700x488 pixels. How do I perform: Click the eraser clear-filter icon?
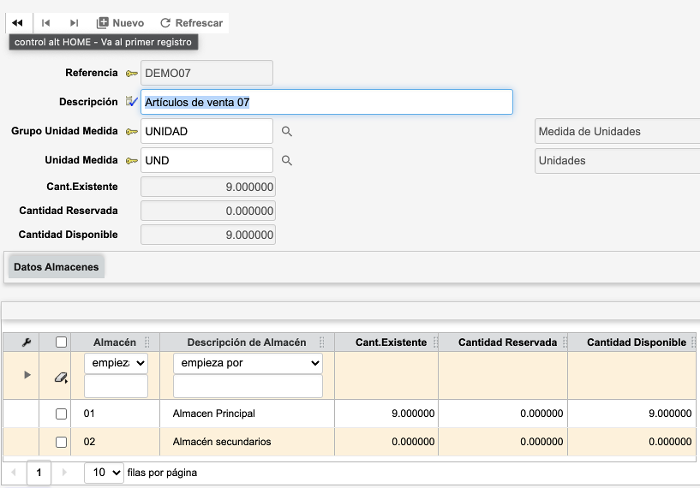tap(61, 376)
